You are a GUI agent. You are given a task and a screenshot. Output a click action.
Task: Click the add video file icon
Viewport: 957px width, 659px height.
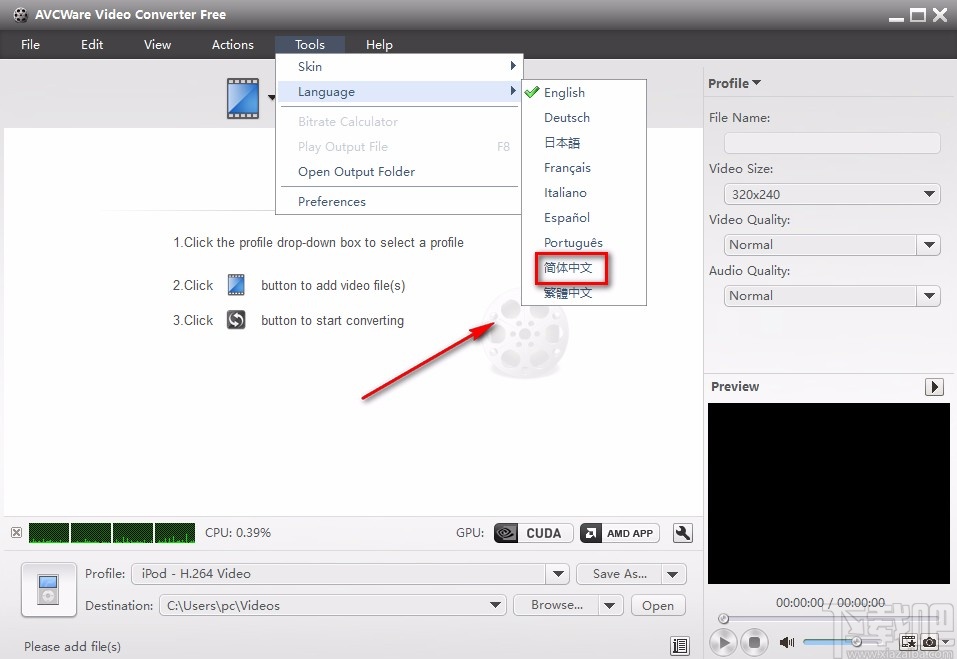pos(237,285)
